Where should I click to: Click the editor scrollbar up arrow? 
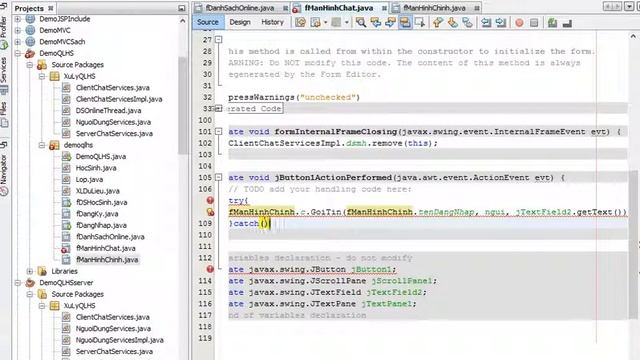click(x=633, y=36)
